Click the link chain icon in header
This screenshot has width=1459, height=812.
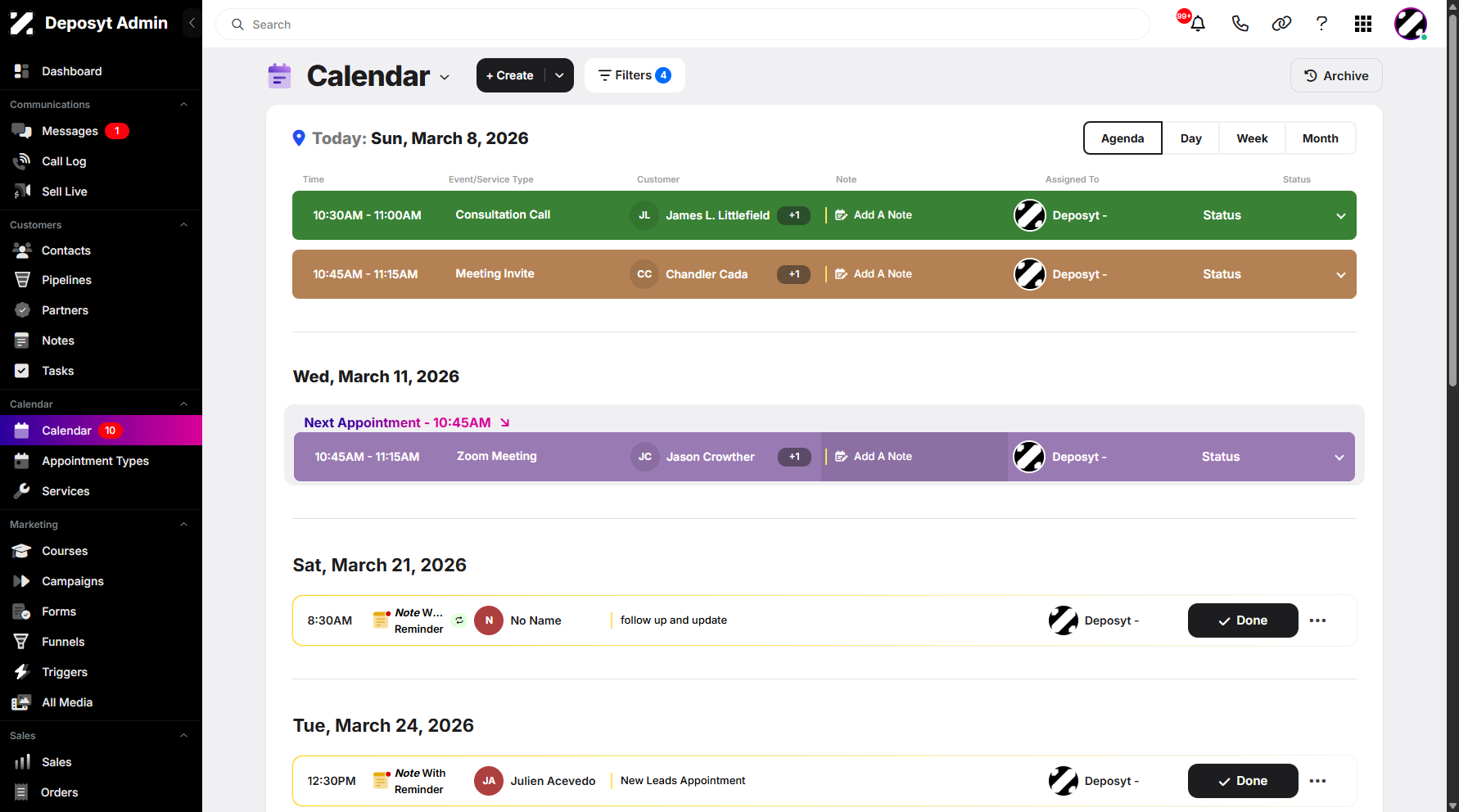pos(1281,24)
